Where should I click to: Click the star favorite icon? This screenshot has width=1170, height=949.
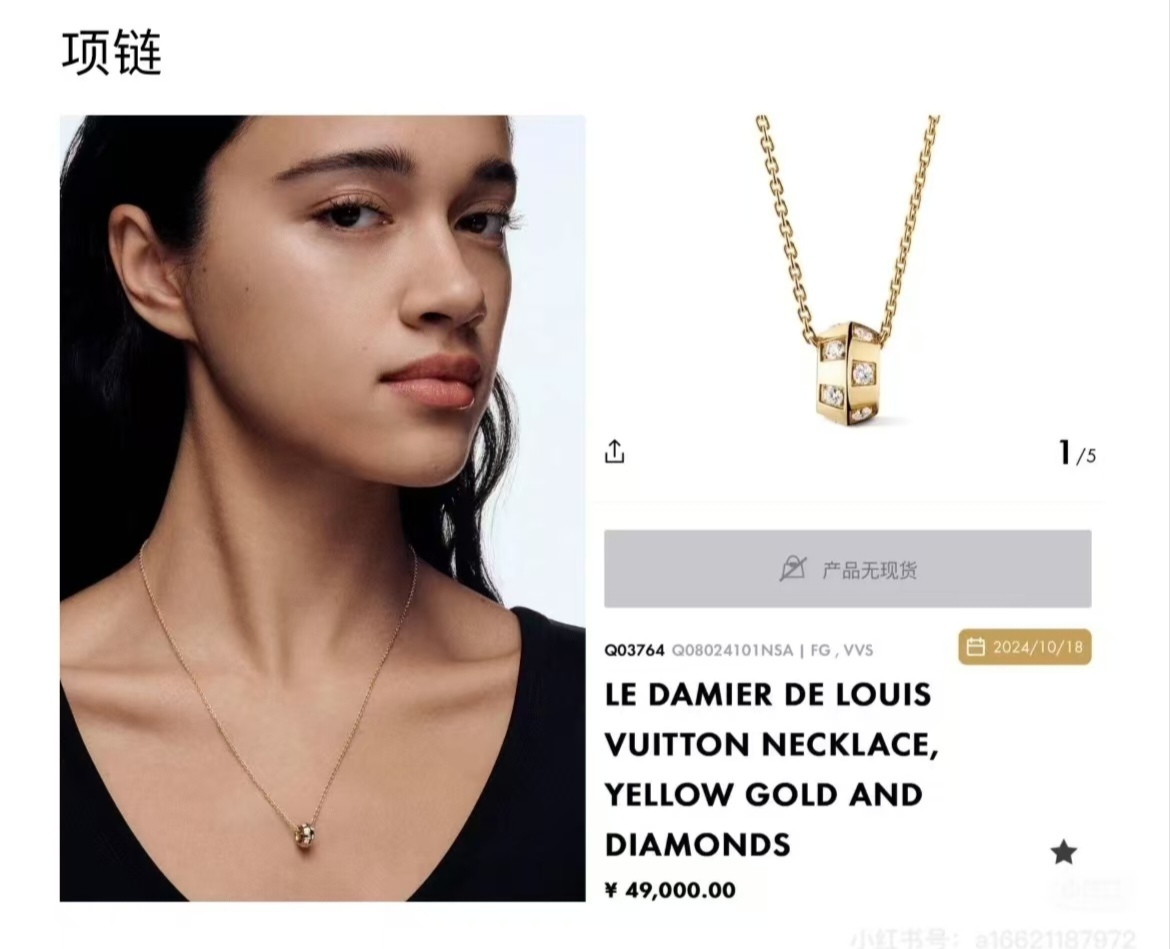(1064, 852)
